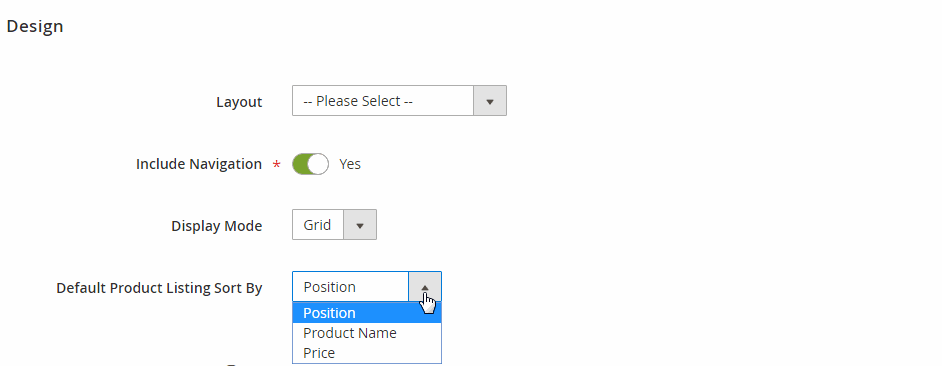Click Default Product Listing Sort By label

point(159,288)
